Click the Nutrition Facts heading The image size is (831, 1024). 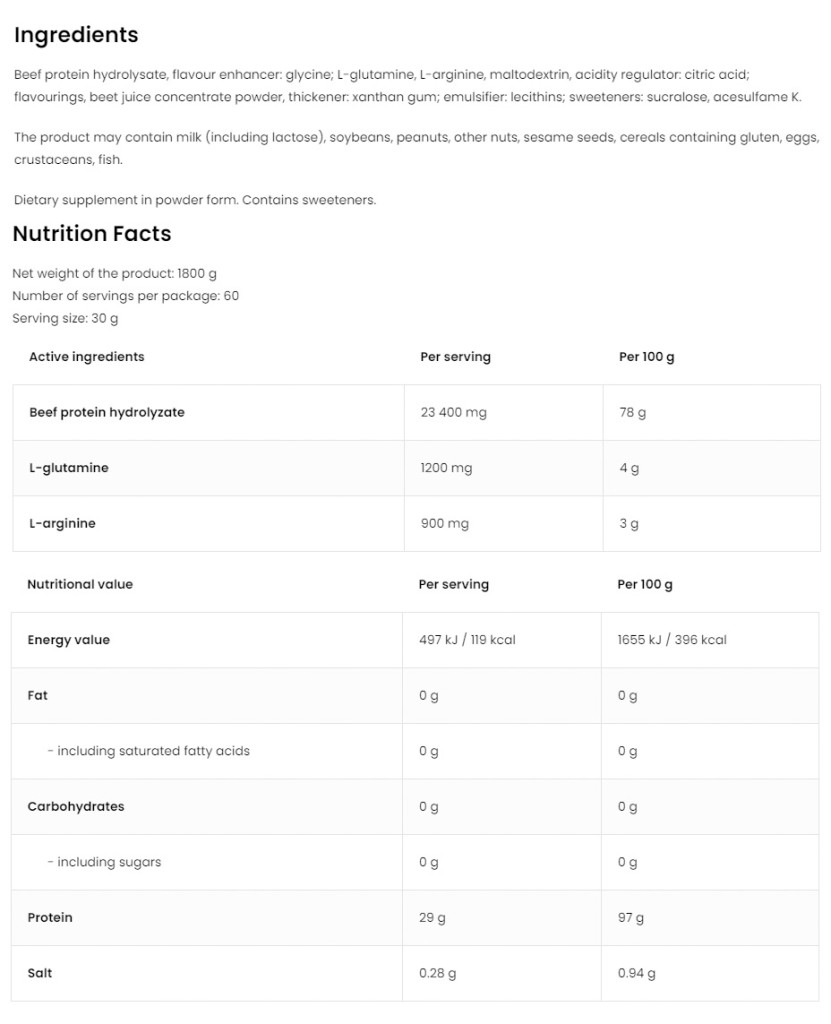[x=92, y=234]
